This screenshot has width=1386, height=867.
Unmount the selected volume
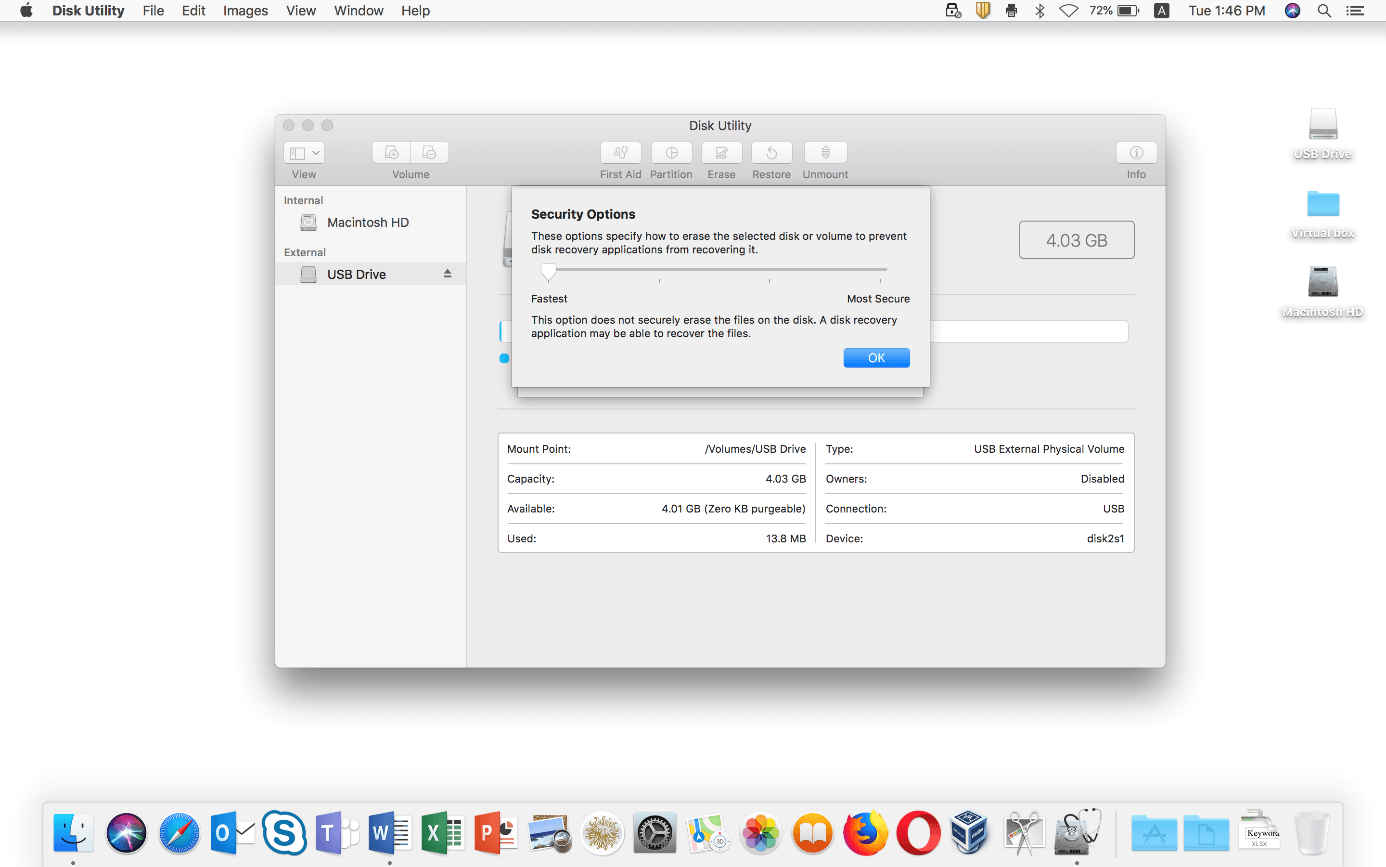click(x=825, y=153)
